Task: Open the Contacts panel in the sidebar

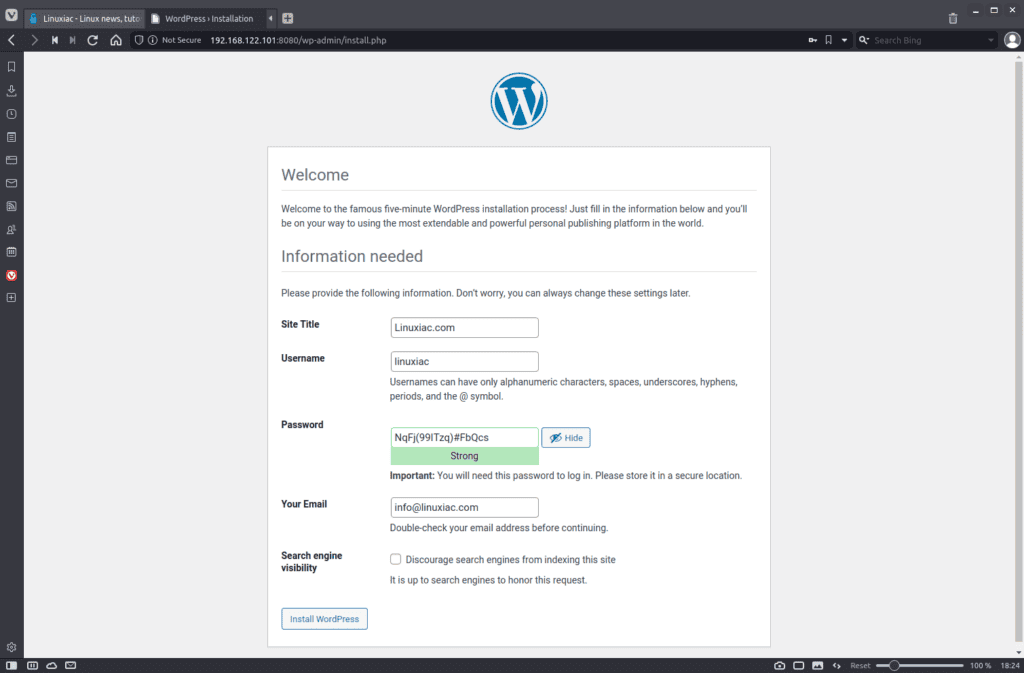Action: [x=11, y=229]
